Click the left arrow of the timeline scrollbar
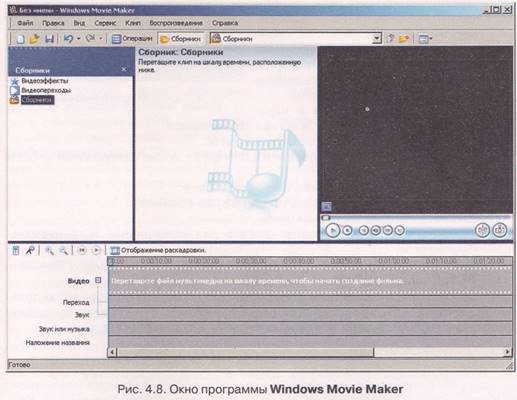Viewport: 517px width, 400px height. click(112, 352)
